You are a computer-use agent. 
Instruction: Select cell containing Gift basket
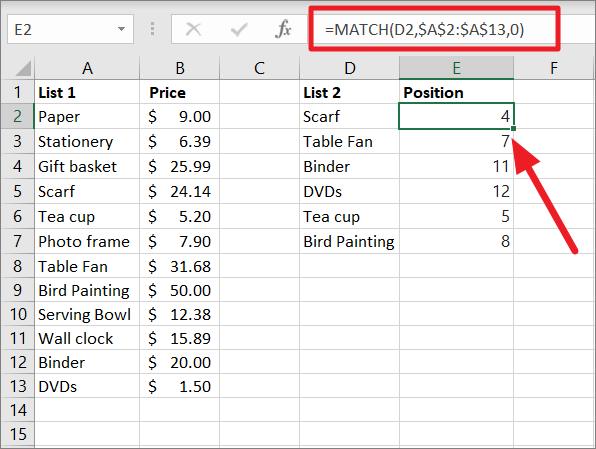tap(87, 167)
